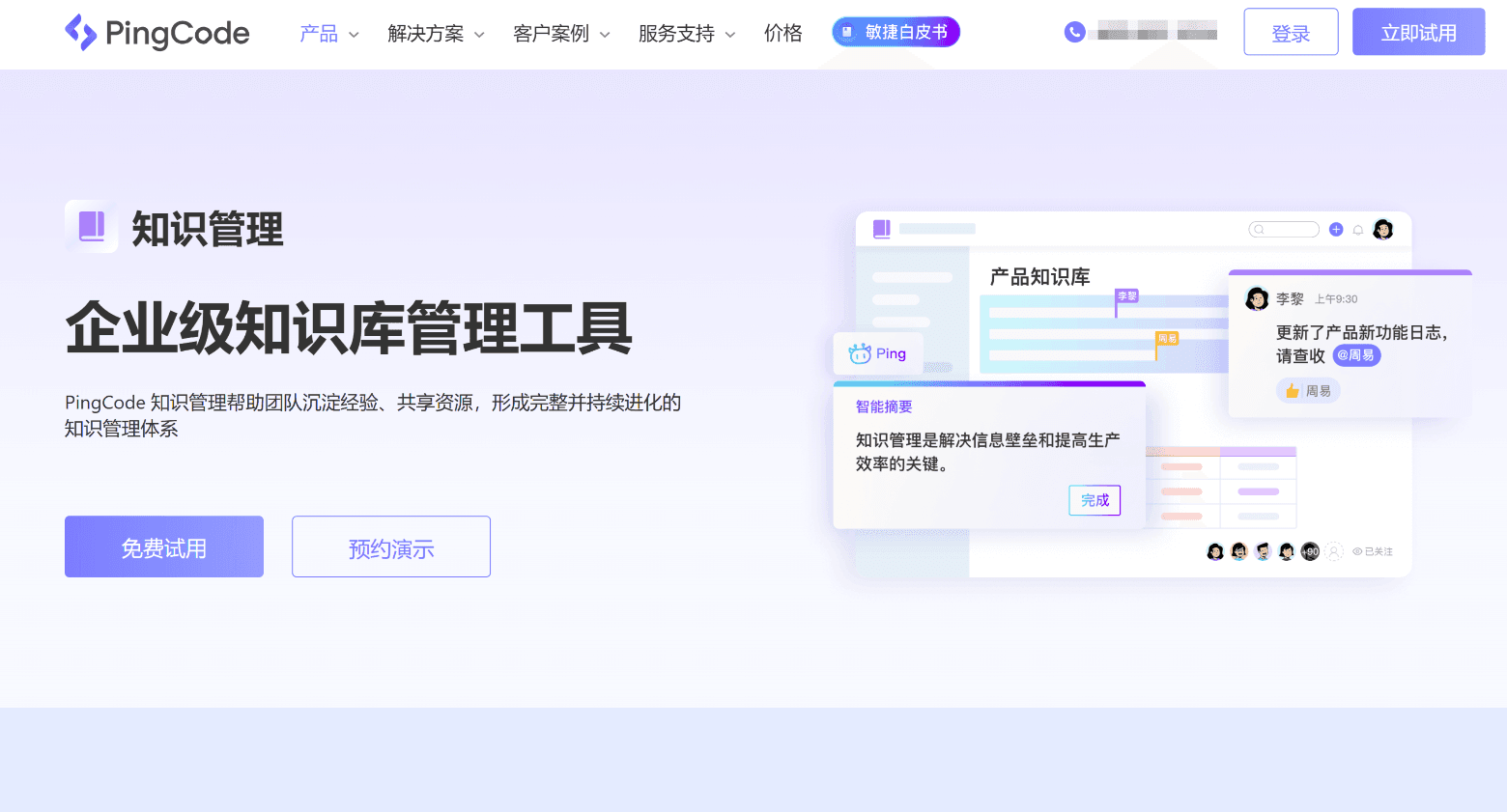Screen dimensions: 1507x812
Task: Click the 企业级知识库管理工具 headline
Action: 349,328
